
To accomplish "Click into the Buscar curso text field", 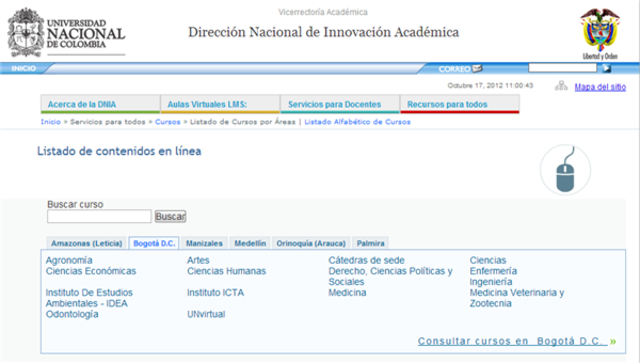I will pyautogui.click(x=99, y=216).
